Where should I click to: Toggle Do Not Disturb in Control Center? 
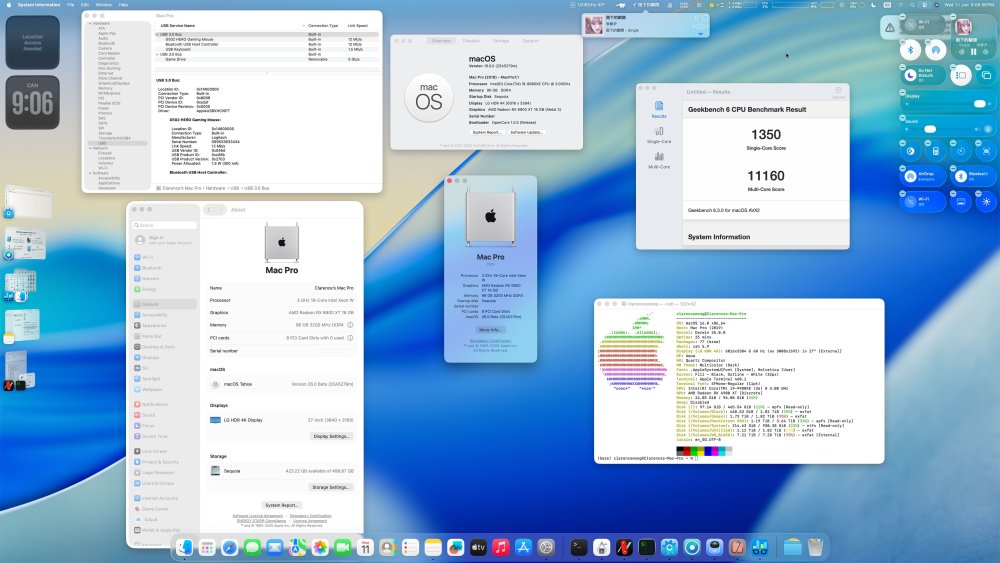pyautogui.click(x=923, y=75)
